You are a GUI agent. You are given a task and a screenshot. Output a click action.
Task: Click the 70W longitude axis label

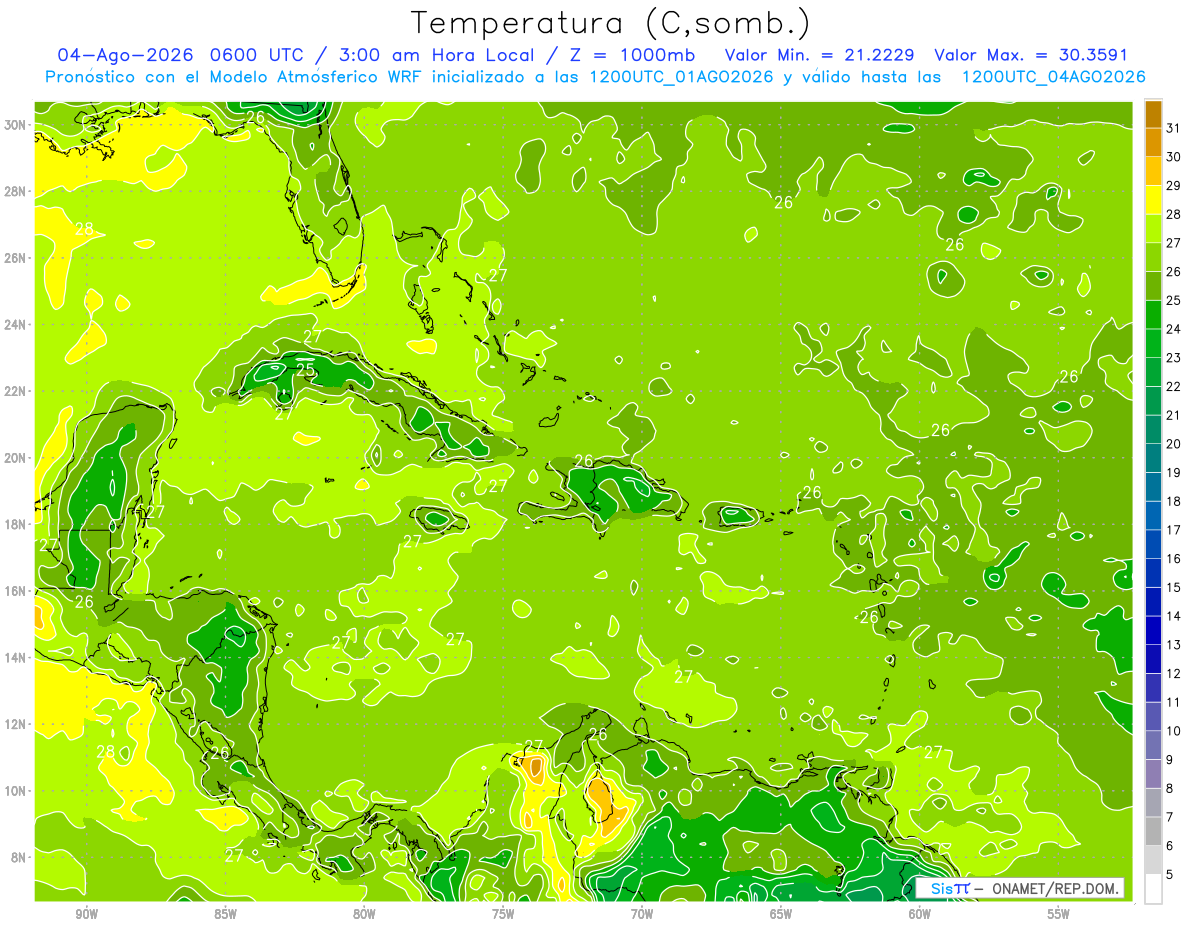(642, 914)
